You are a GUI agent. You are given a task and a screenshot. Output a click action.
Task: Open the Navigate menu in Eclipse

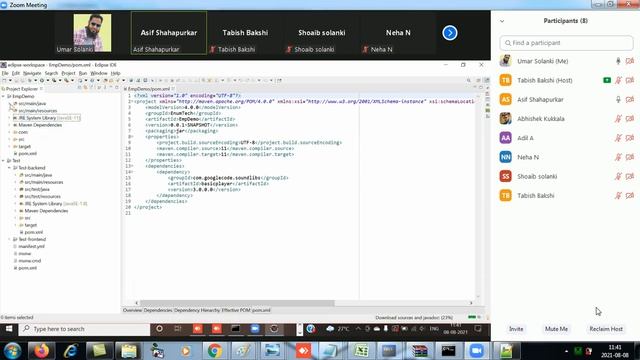tap(32, 73)
